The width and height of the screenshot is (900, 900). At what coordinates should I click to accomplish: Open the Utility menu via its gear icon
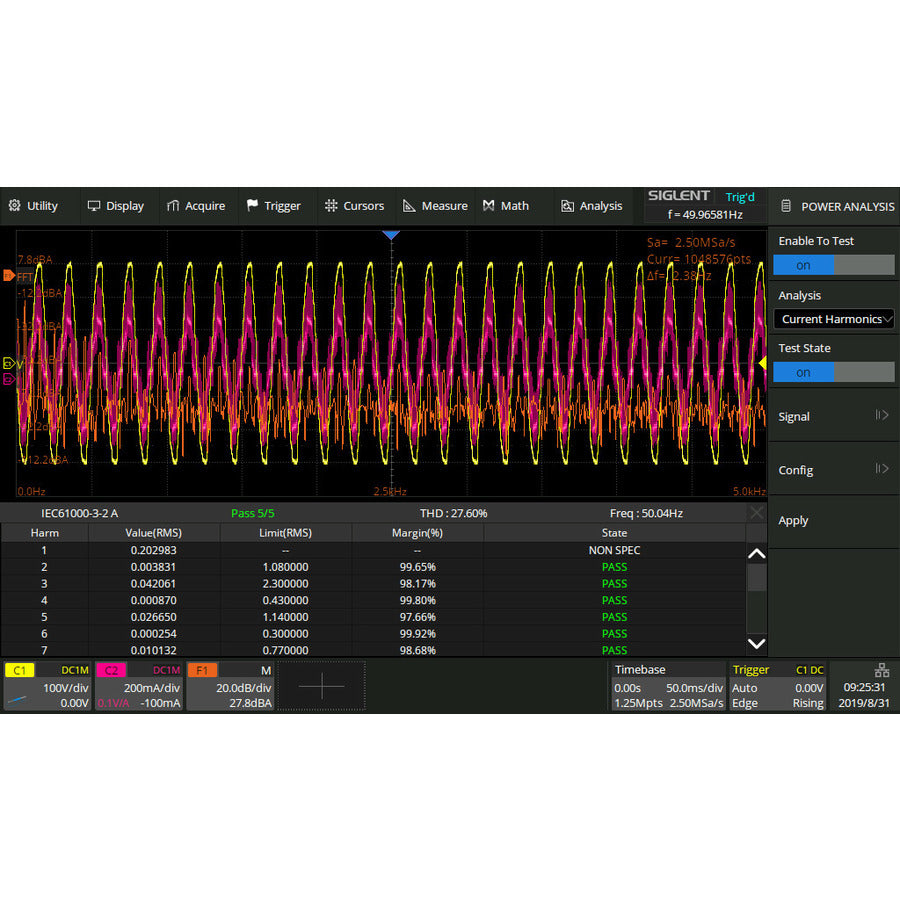pos(12,206)
